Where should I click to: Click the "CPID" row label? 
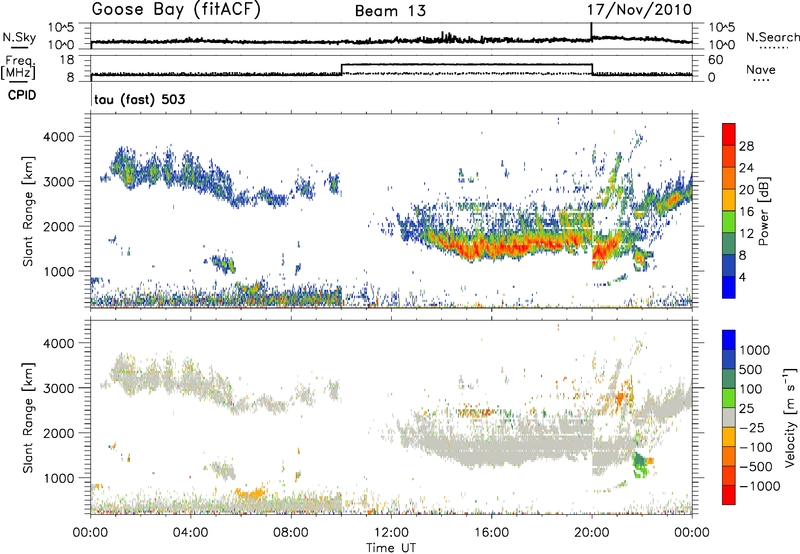tap(22, 95)
